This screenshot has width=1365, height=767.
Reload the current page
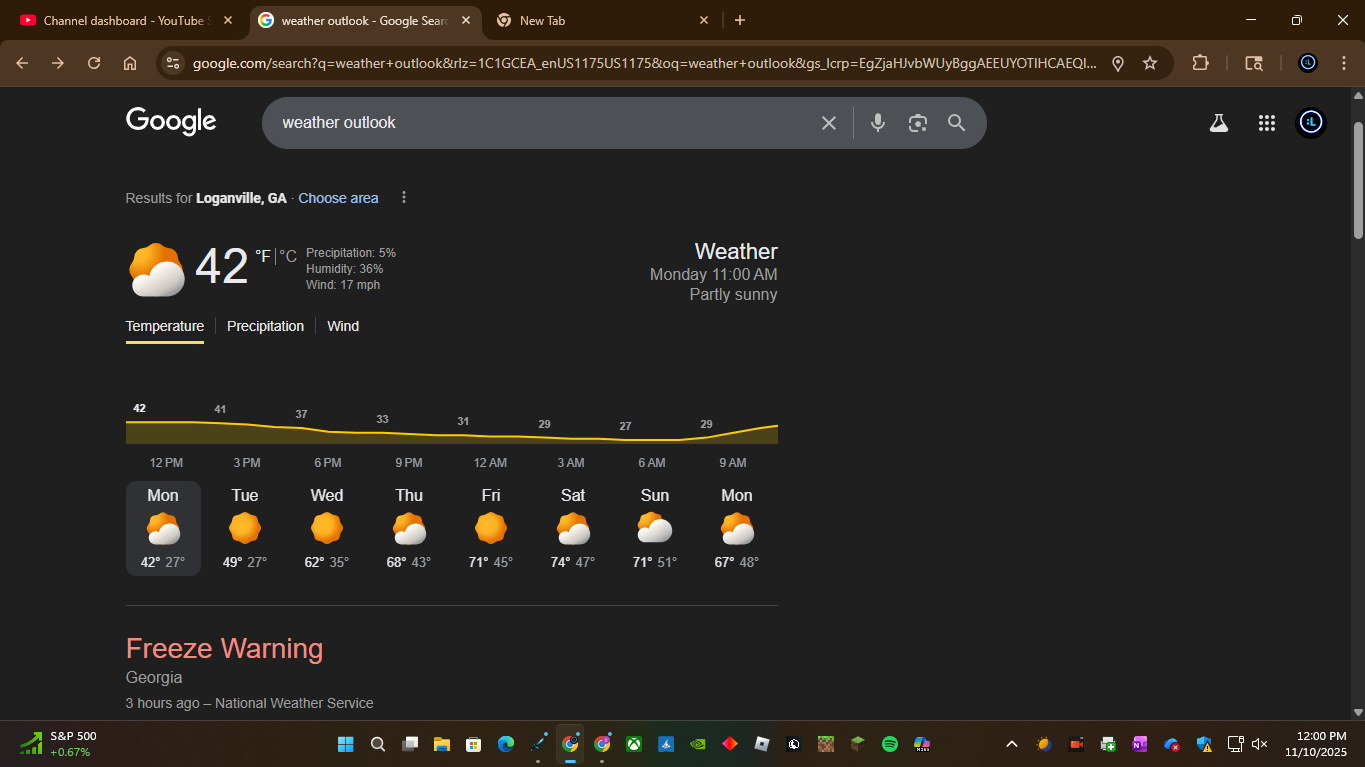pyautogui.click(x=94, y=63)
